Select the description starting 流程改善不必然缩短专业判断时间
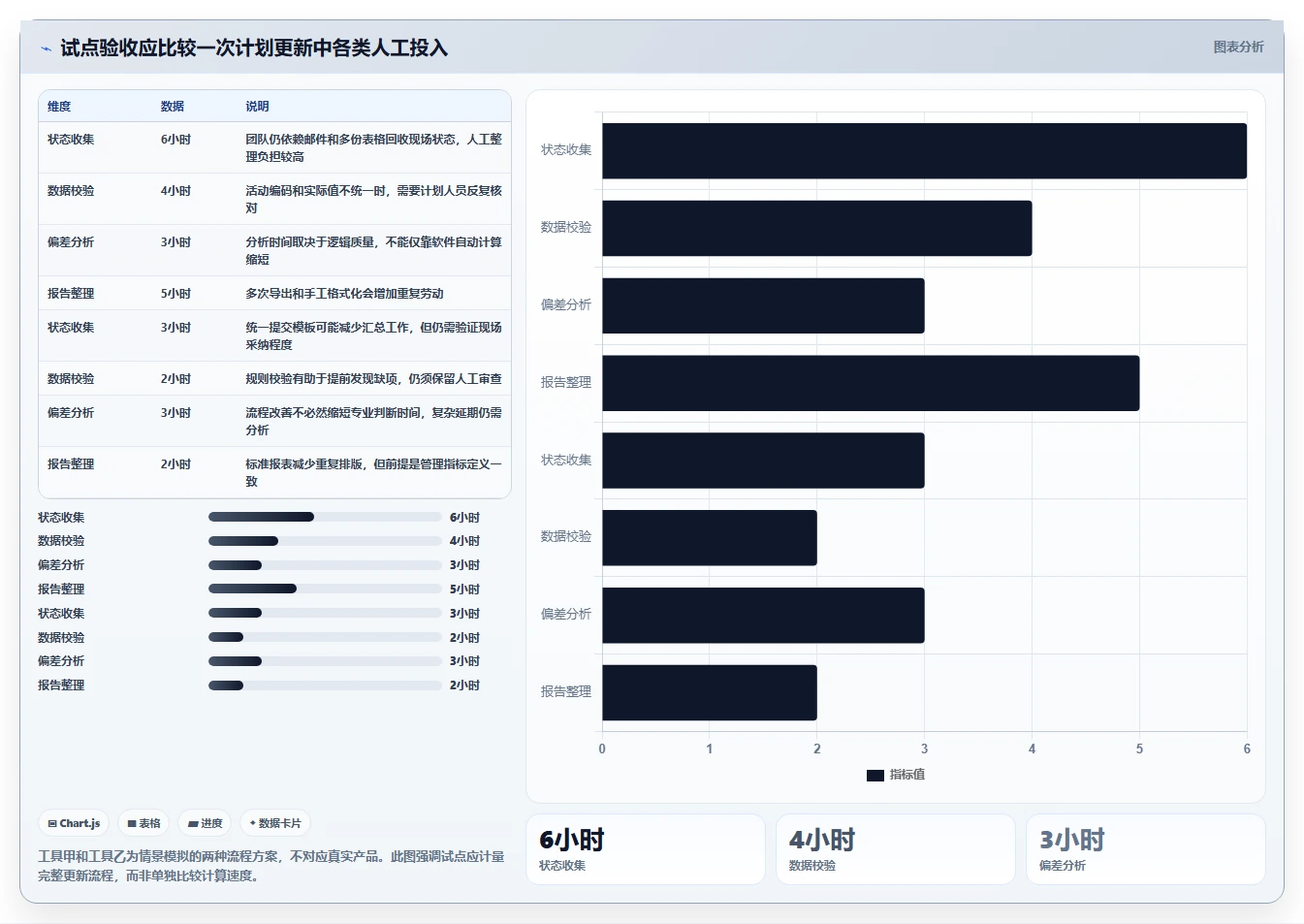The width and height of the screenshot is (1304, 924). 373,421
